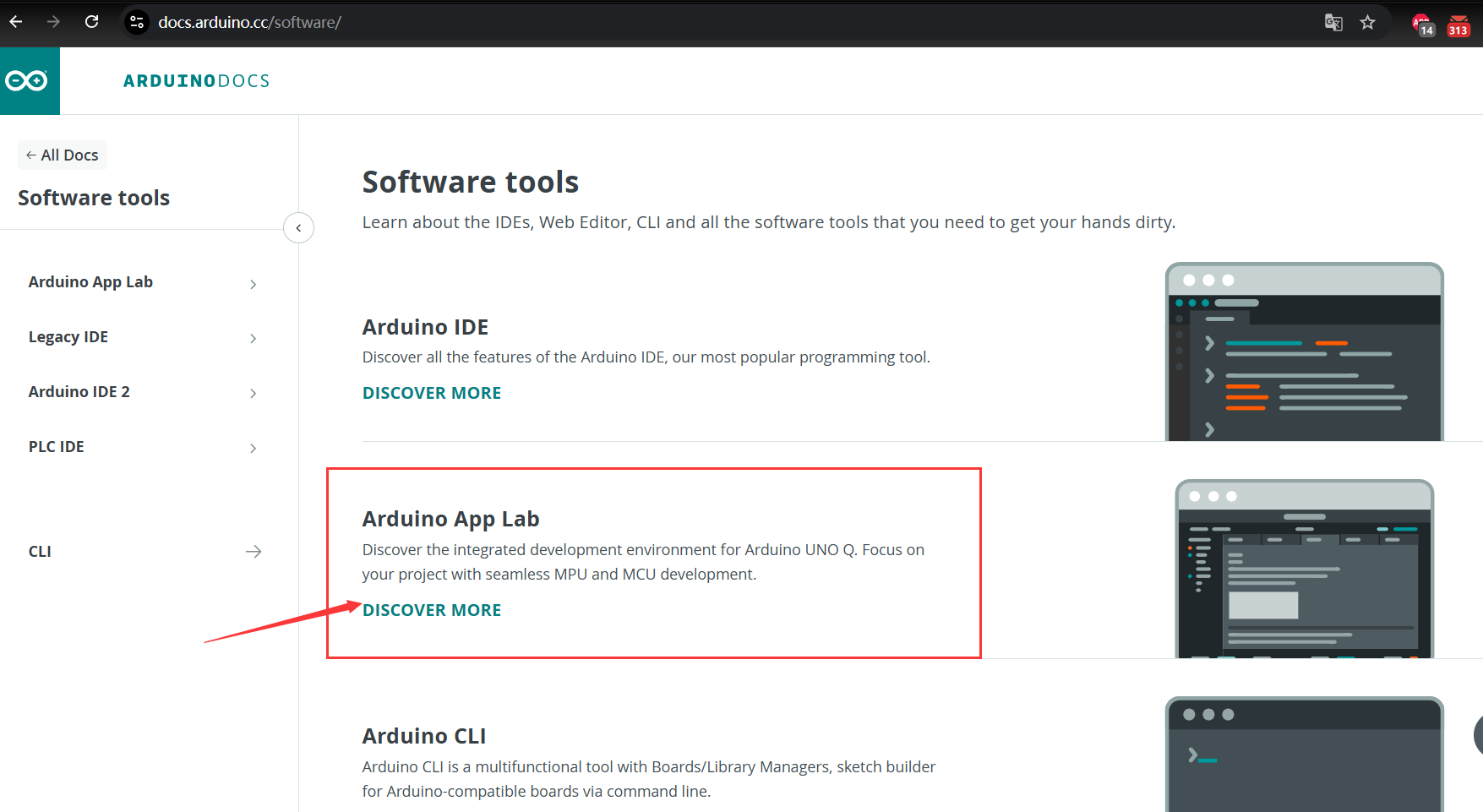Click the All Docs back button
This screenshot has width=1483, height=812.
pyautogui.click(x=63, y=155)
